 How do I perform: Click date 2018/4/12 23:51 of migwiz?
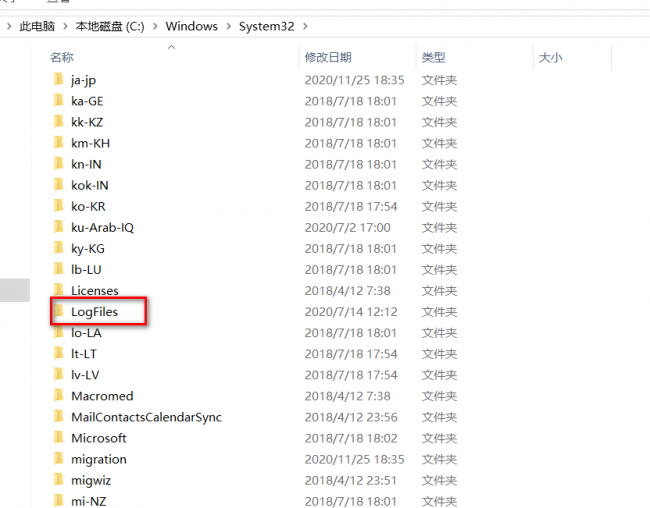pyautogui.click(x=351, y=481)
